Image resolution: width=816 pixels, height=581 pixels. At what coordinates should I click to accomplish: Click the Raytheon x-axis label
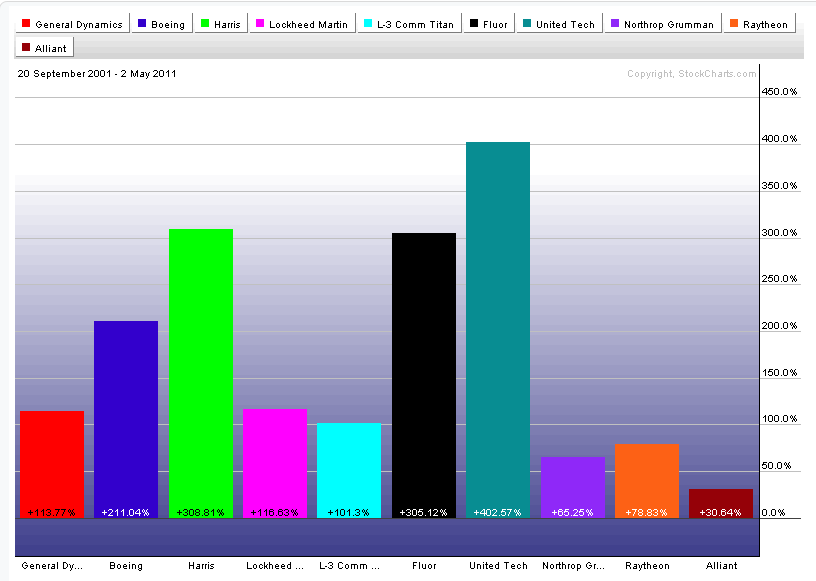click(x=647, y=566)
